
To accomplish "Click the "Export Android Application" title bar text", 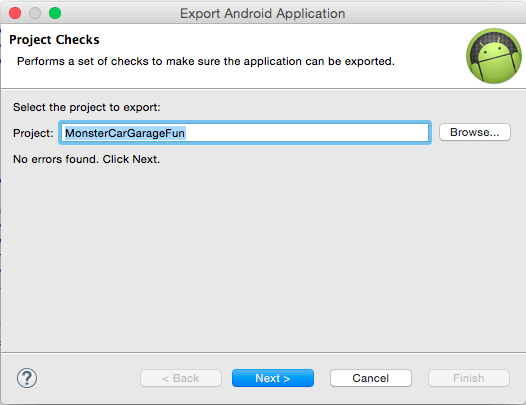I will click(x=263, y=14).
